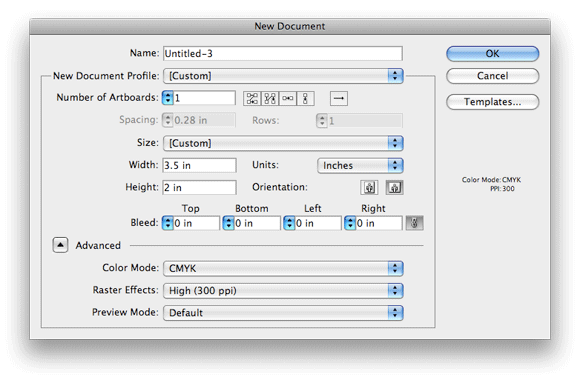Open the Units dropdown showing Inches
580x380 pixels.
[x=360, y=165]
